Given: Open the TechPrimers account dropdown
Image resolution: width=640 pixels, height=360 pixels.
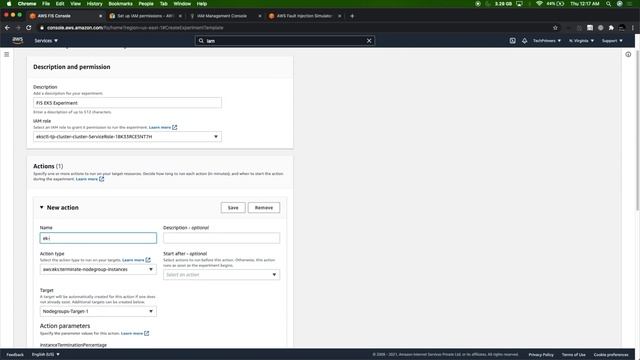Looking at the screenshot, I should (547, 41).
